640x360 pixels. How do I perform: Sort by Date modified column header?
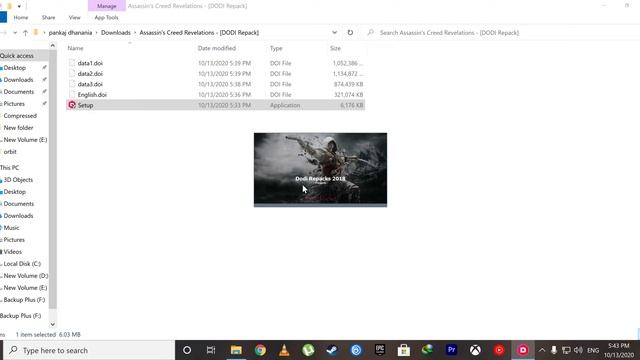[x=217, y=48]
